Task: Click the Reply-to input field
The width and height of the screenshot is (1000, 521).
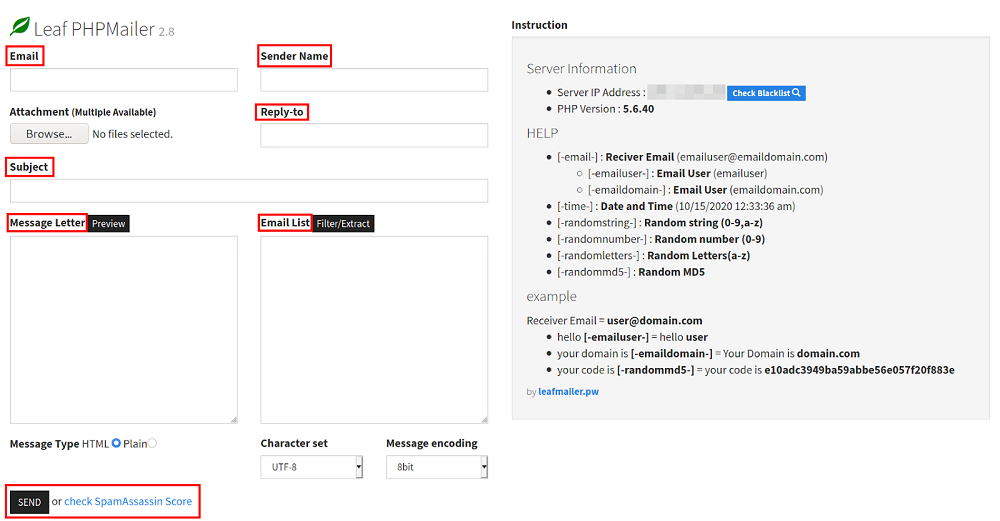Action: coord(374,135)
